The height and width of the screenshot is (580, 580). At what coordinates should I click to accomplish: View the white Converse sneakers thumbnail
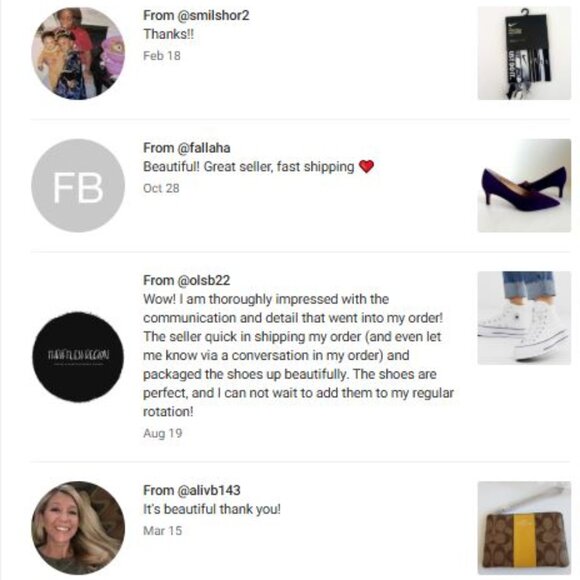pos(524,318)
